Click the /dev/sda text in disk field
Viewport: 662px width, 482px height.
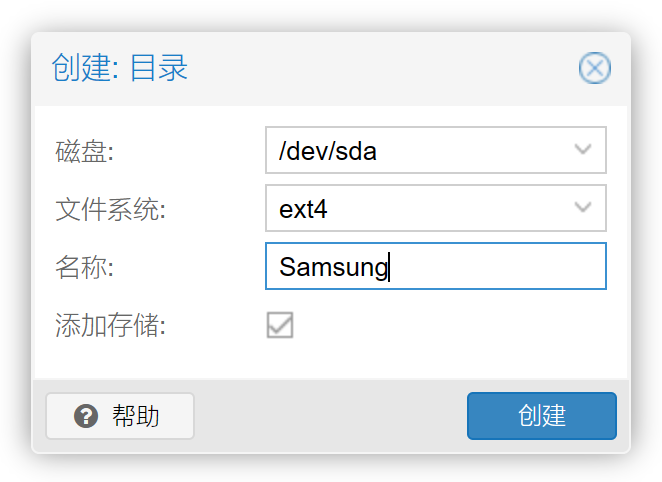click(328, 151)
